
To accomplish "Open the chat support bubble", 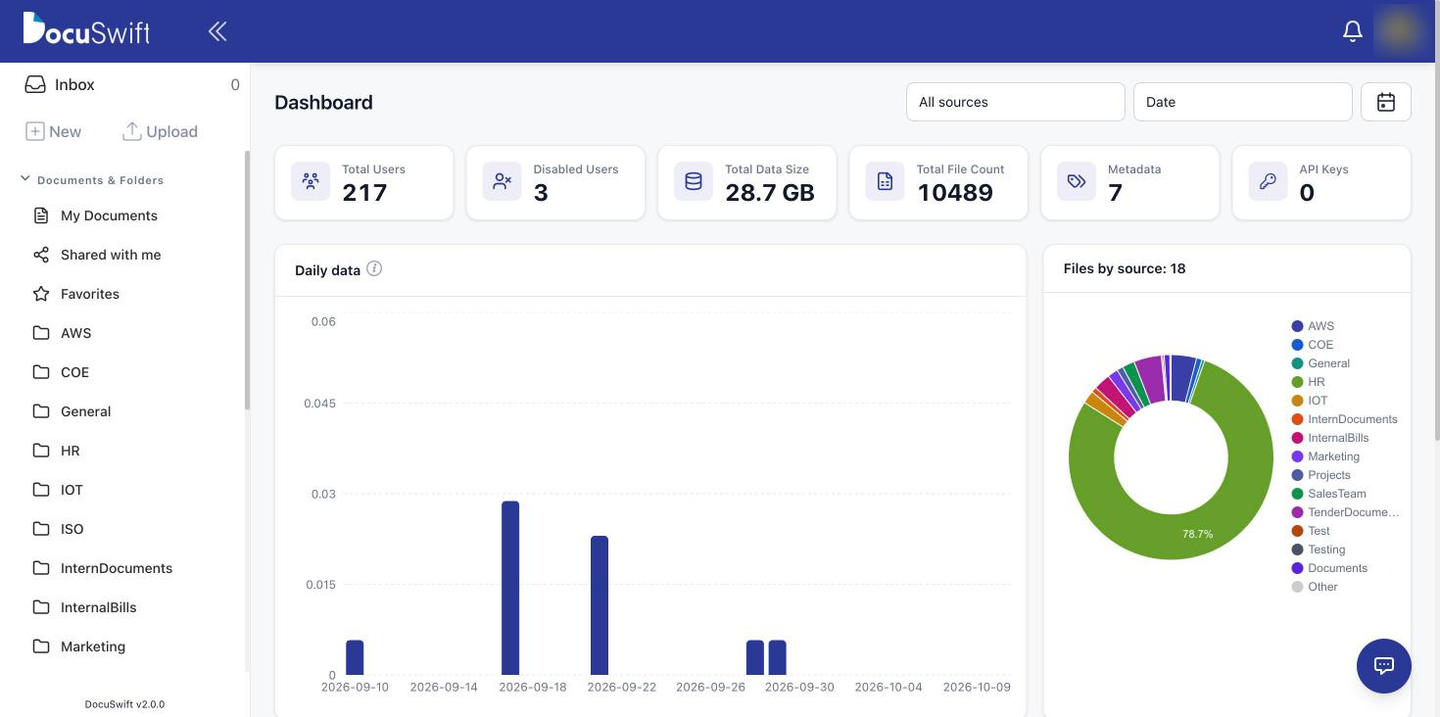I will click(x=1384, y=666).
